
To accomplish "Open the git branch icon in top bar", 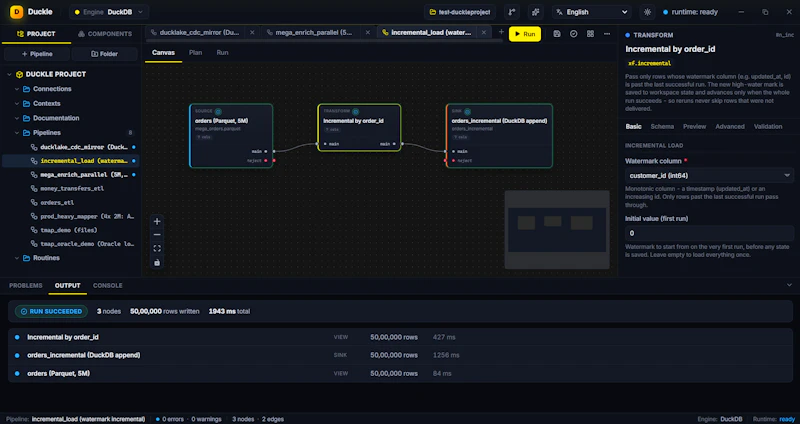I will pyautogui.click(x=512, y=12).
